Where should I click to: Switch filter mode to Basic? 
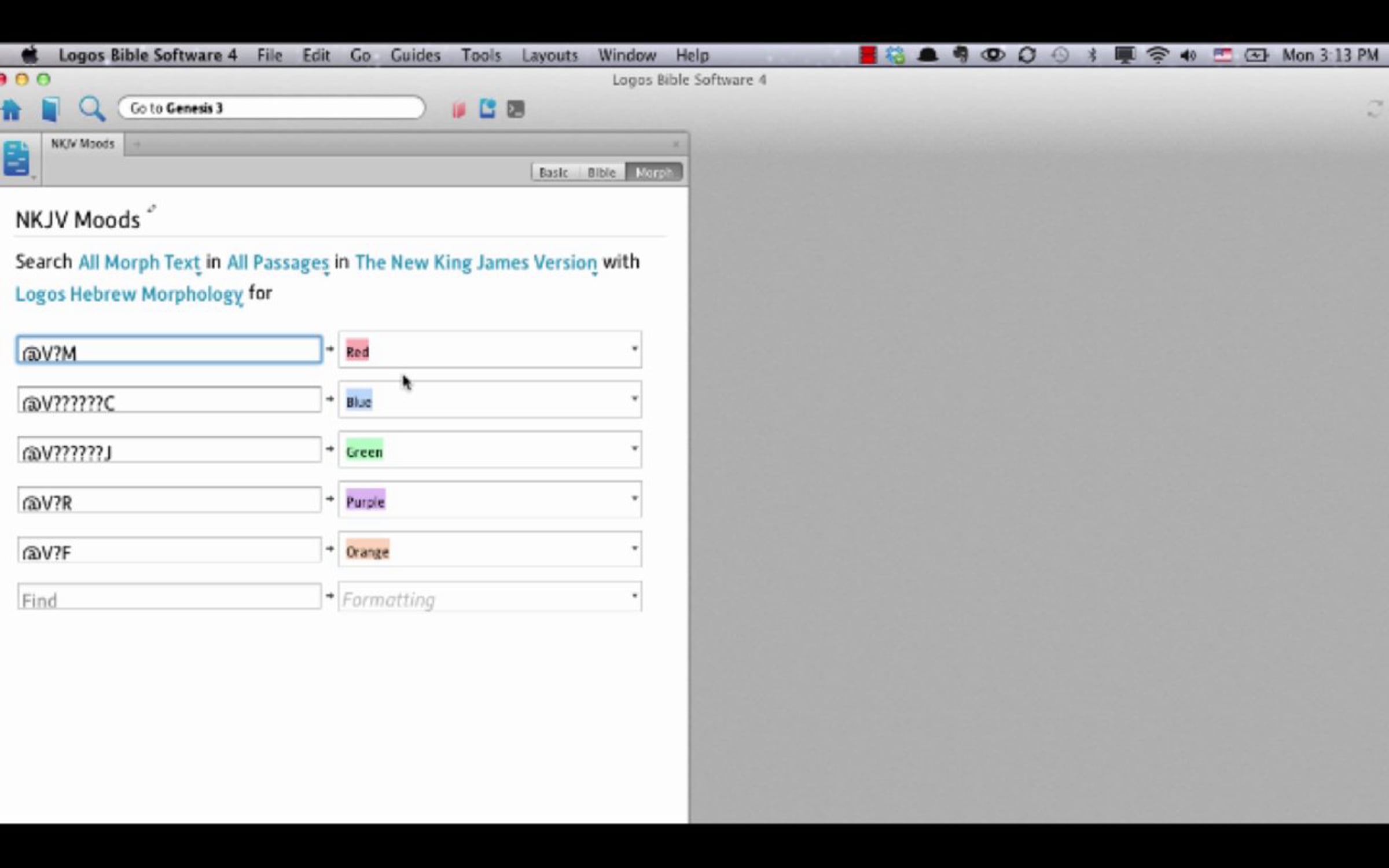tap(553, 172)
